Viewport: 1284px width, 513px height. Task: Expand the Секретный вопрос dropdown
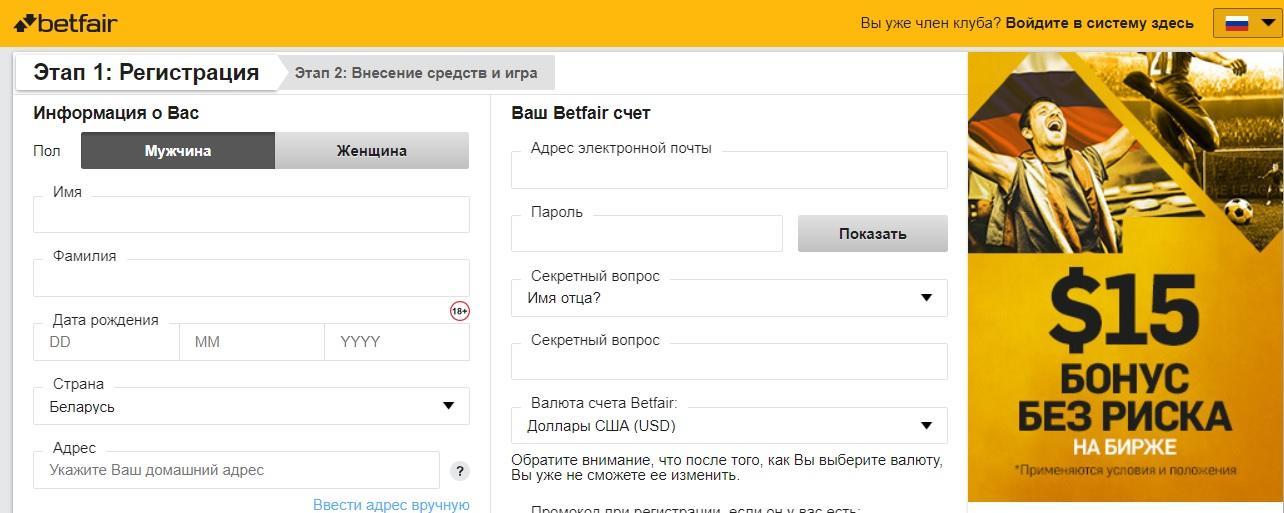[x=728, y=298]
